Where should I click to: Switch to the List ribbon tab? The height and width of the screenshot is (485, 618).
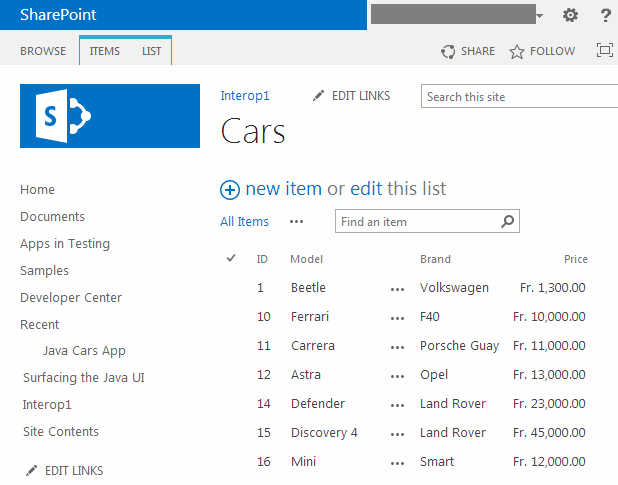tap(152, 51)
